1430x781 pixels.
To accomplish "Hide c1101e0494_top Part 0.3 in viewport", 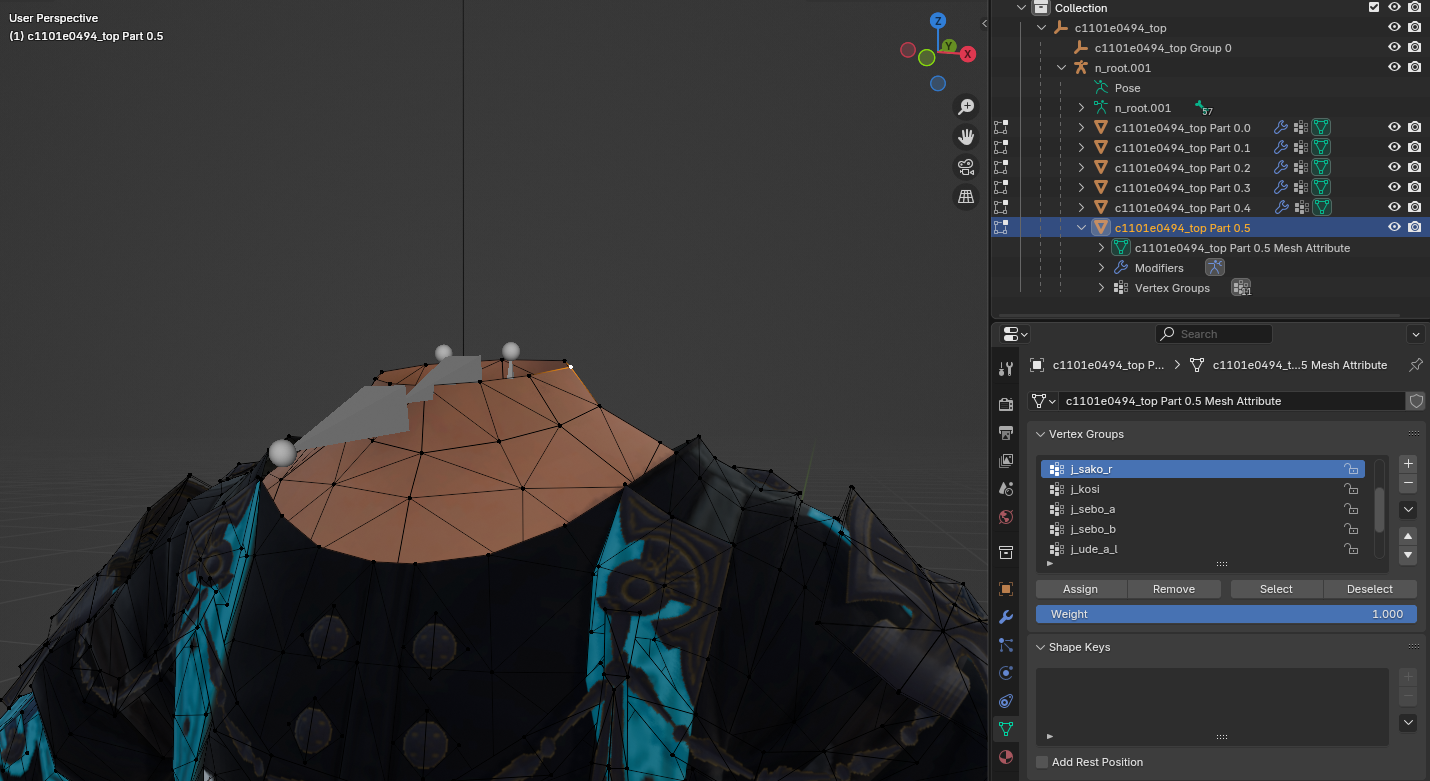I will 1394,188.
